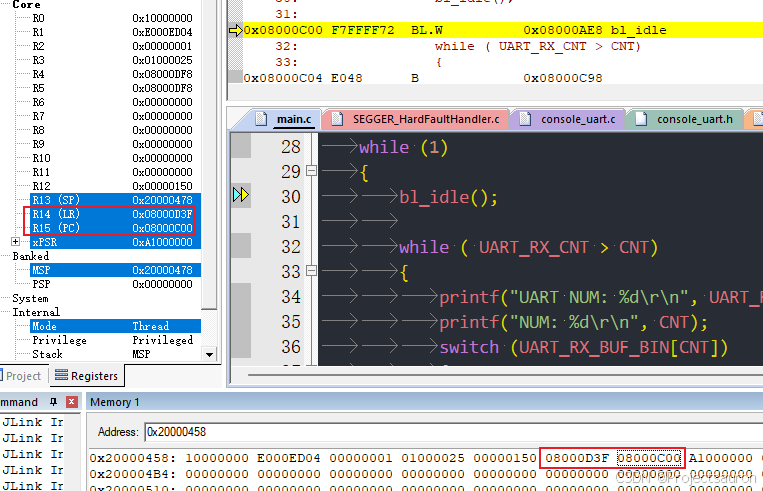Expand the xPSR register node
This screenshot has width=763, height=491.
[x=15, y=242]
